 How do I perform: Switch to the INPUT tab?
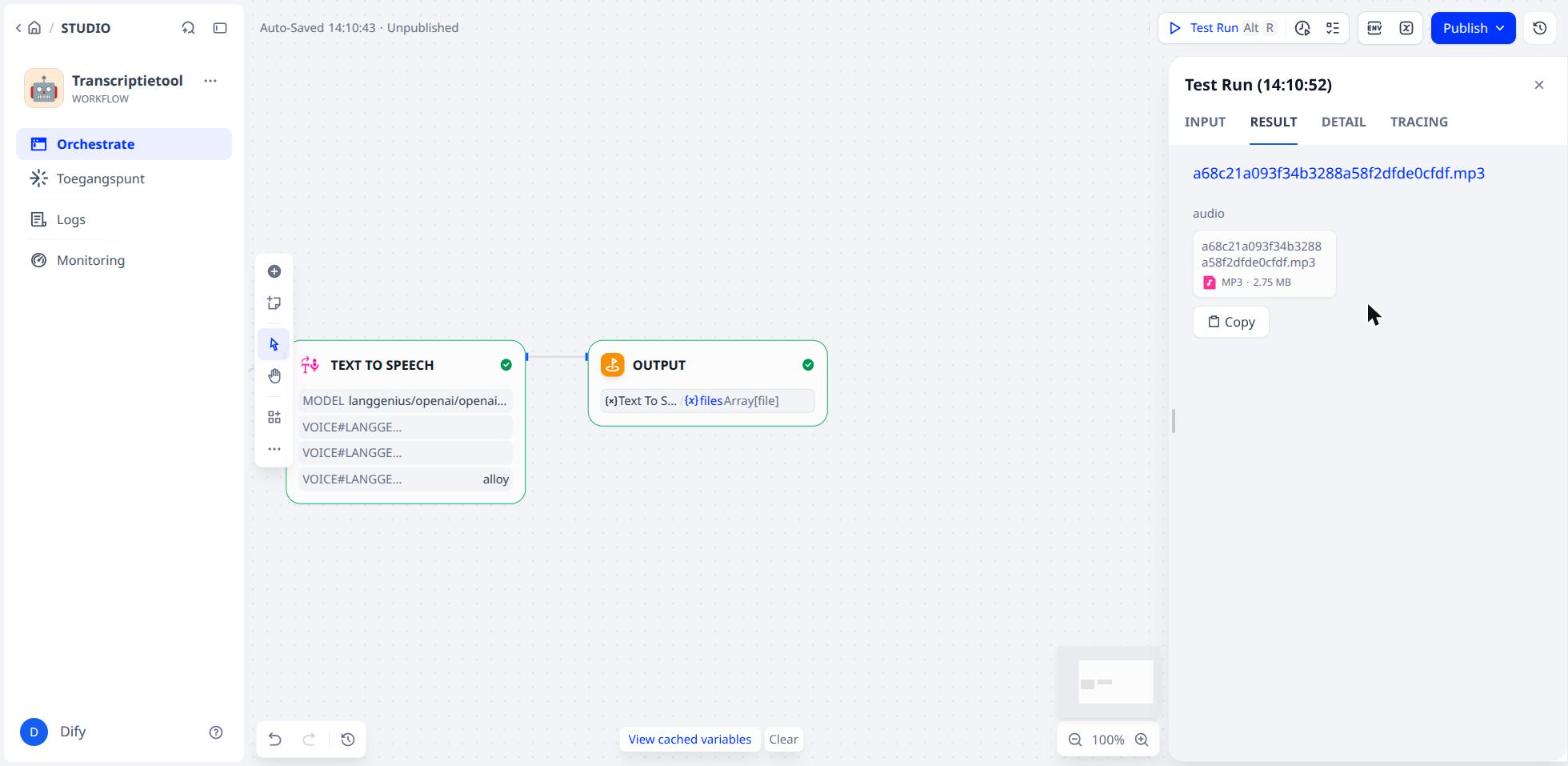[x=1205, y=122]
